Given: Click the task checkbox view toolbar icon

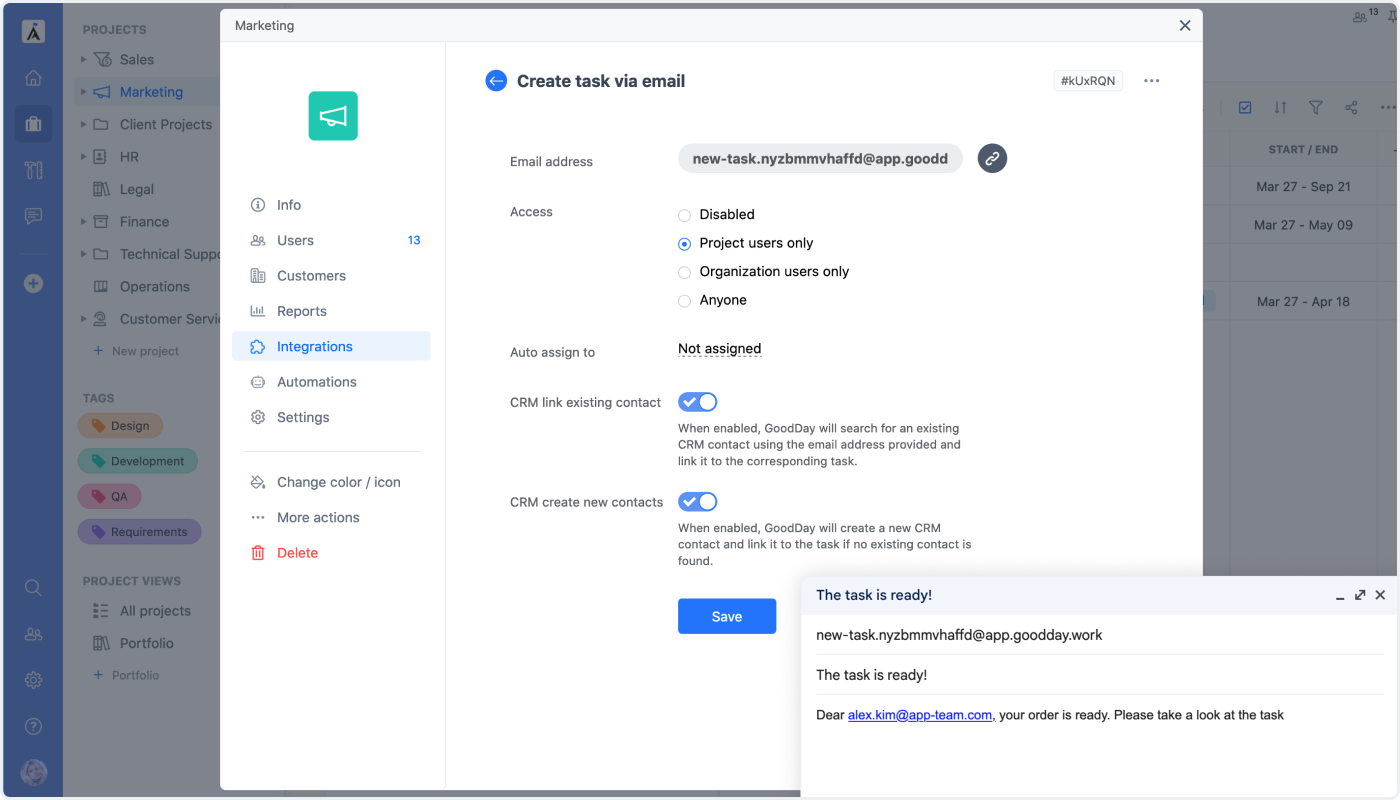Looking at the screenshot, I should 1245,107.
